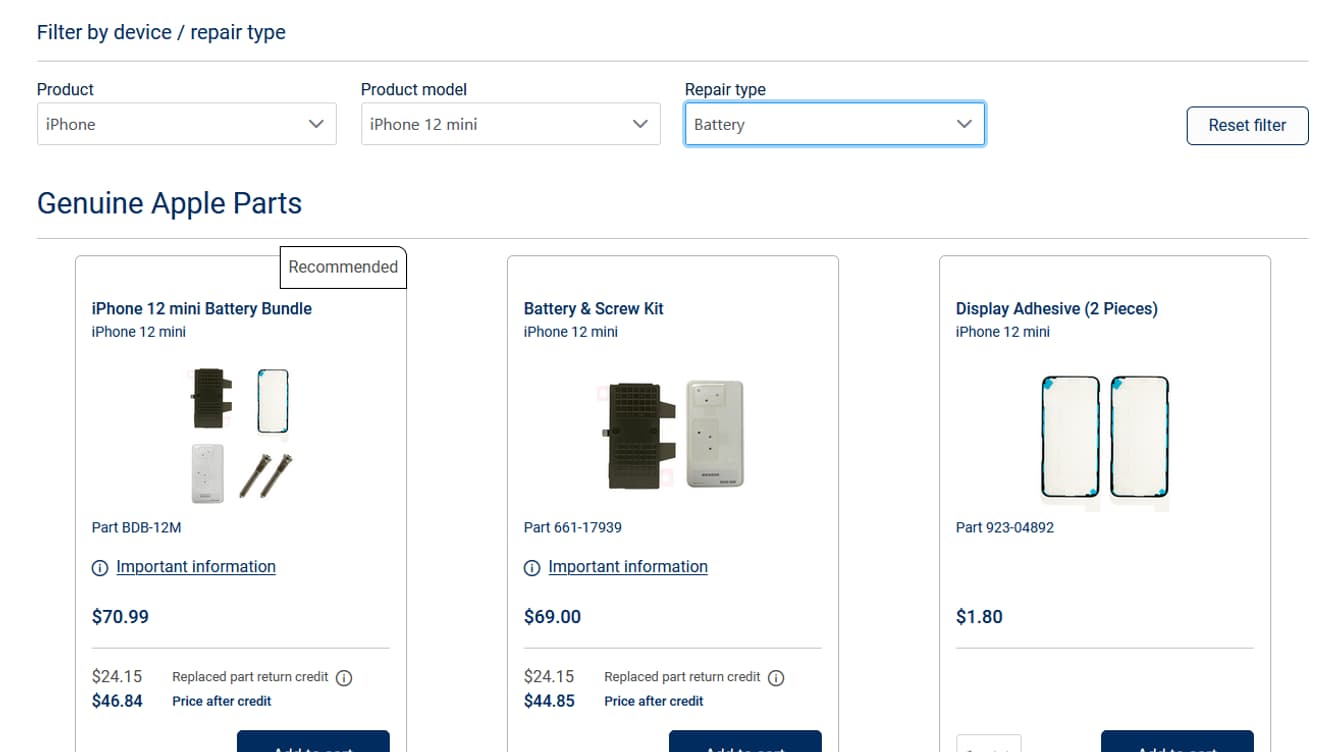Click the Display Adhesive (2 Pieces) title
Image resolution: width=1337 pixels, height=752 pixels.
tap(1057, 308)
